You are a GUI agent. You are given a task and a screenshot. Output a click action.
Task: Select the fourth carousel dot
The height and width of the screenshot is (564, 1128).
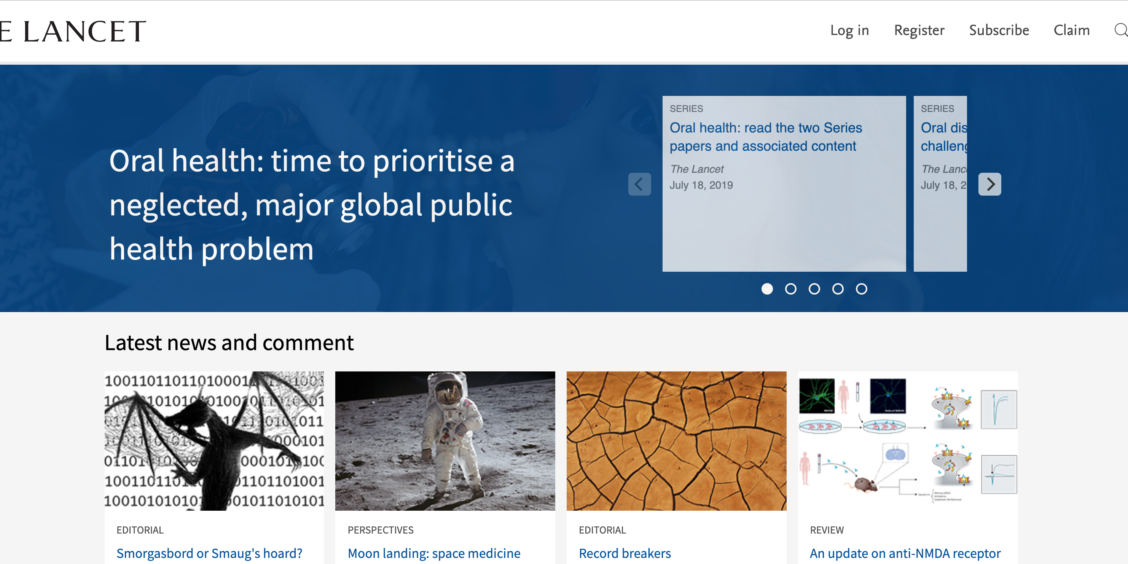point(838,288)
